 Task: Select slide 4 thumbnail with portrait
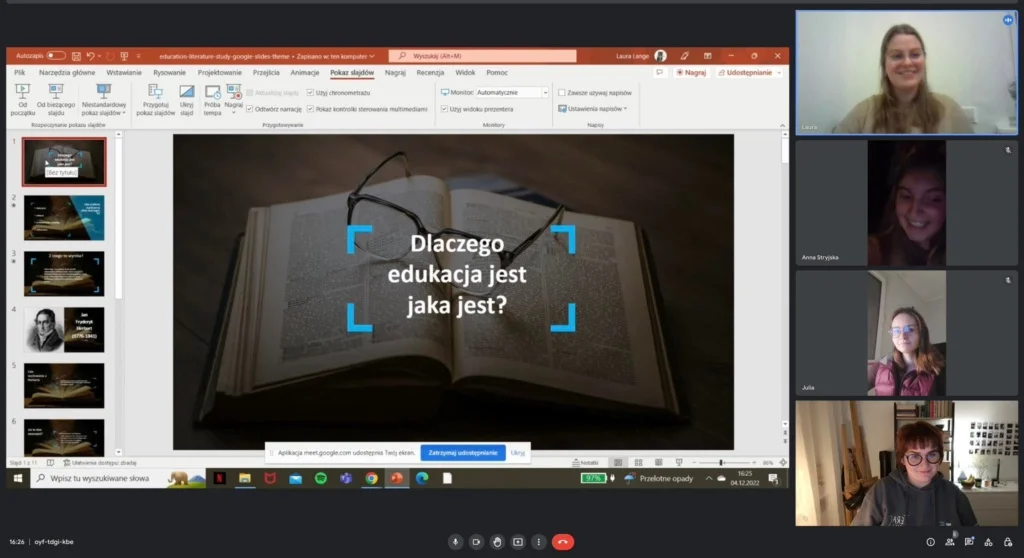click(65, 329)
